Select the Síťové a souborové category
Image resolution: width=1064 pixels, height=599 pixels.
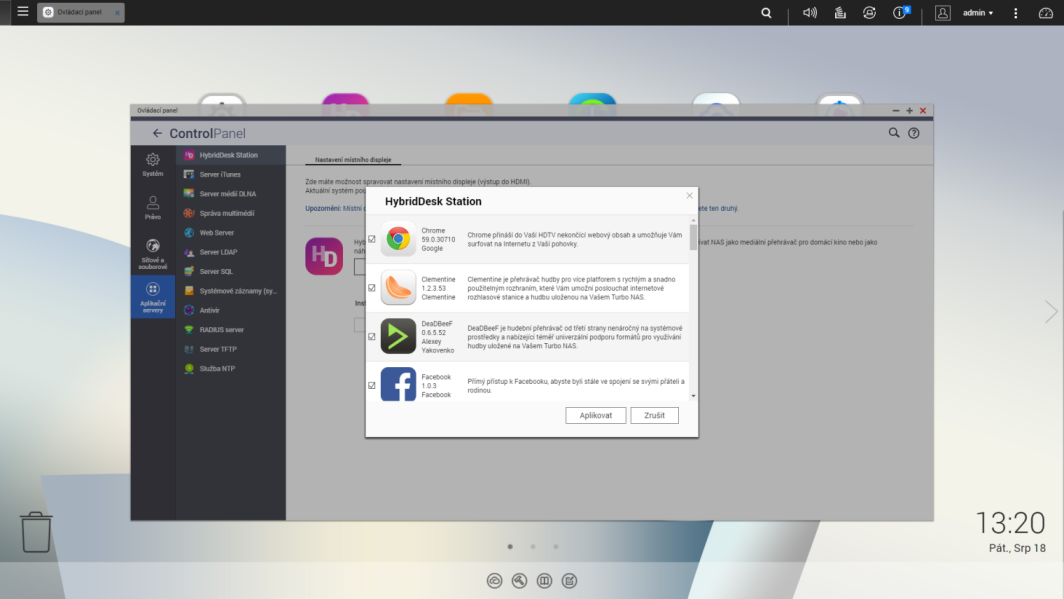(153, 254)
